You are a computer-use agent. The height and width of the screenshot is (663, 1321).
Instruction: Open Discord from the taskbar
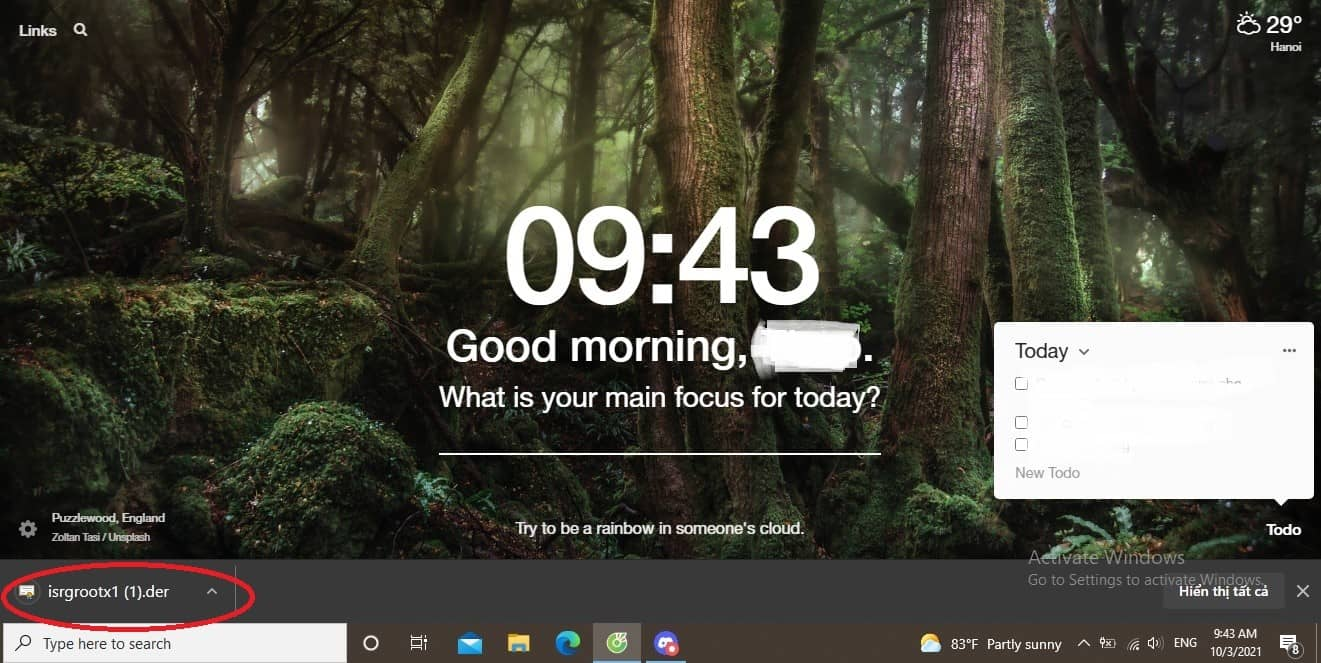click(666, 643)
